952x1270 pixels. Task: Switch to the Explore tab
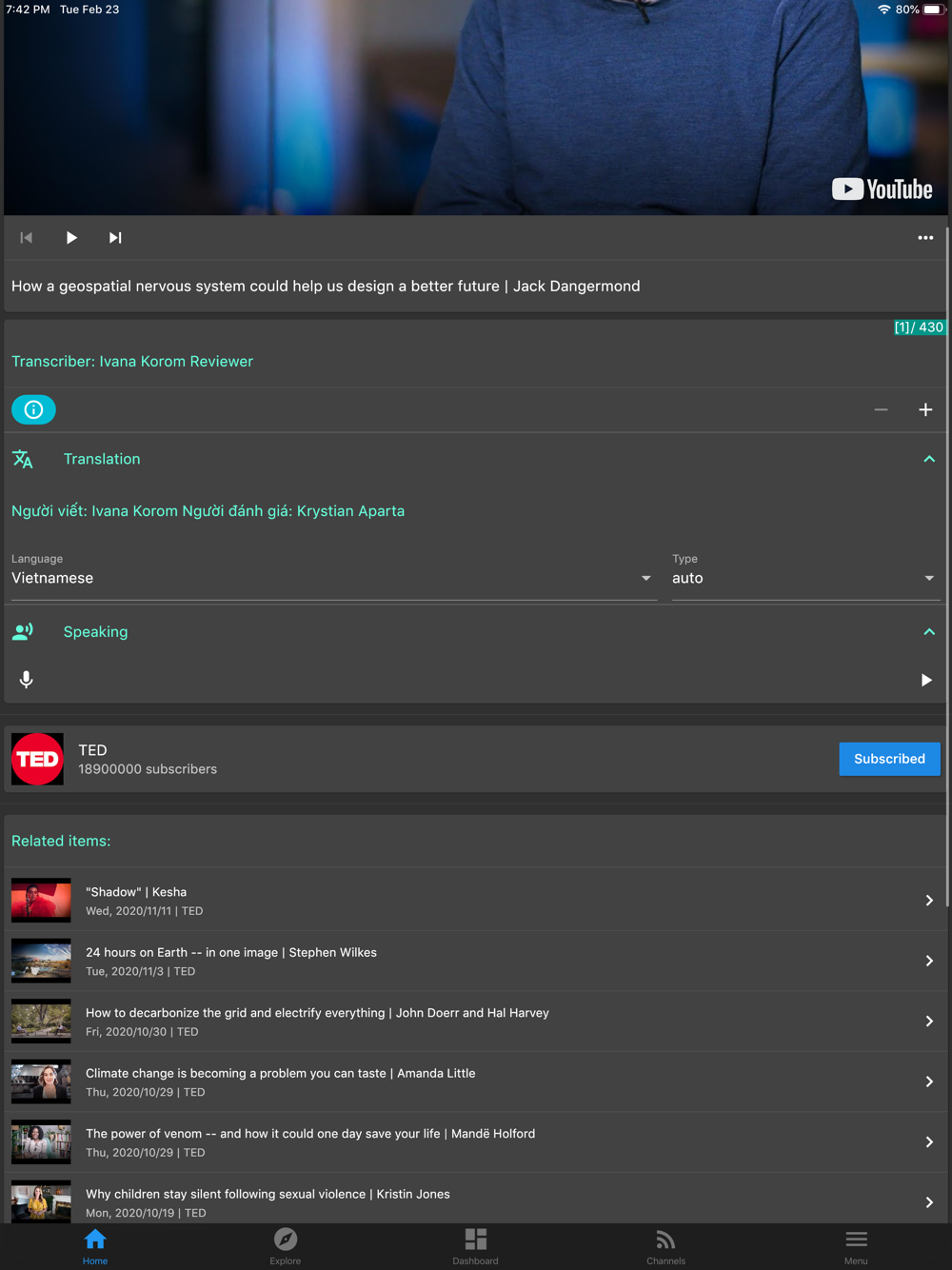[285, 1245]
